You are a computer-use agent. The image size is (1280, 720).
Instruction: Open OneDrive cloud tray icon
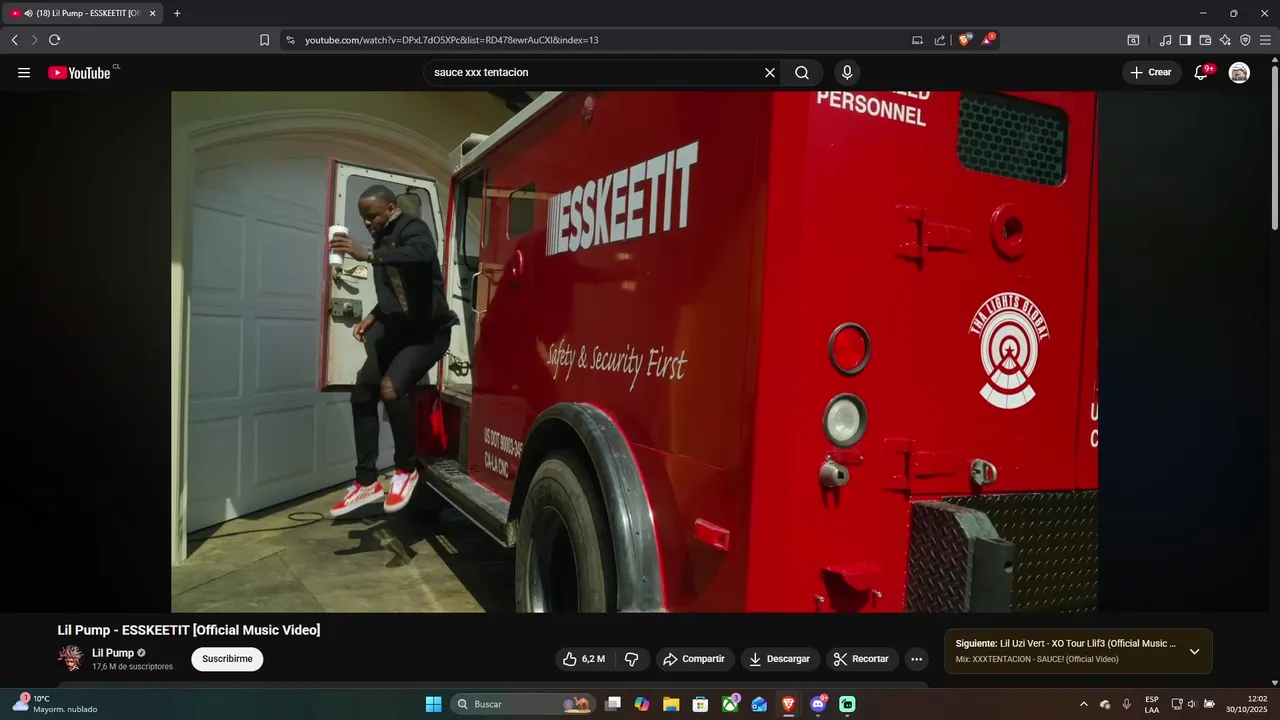(x=1105, y=704)
